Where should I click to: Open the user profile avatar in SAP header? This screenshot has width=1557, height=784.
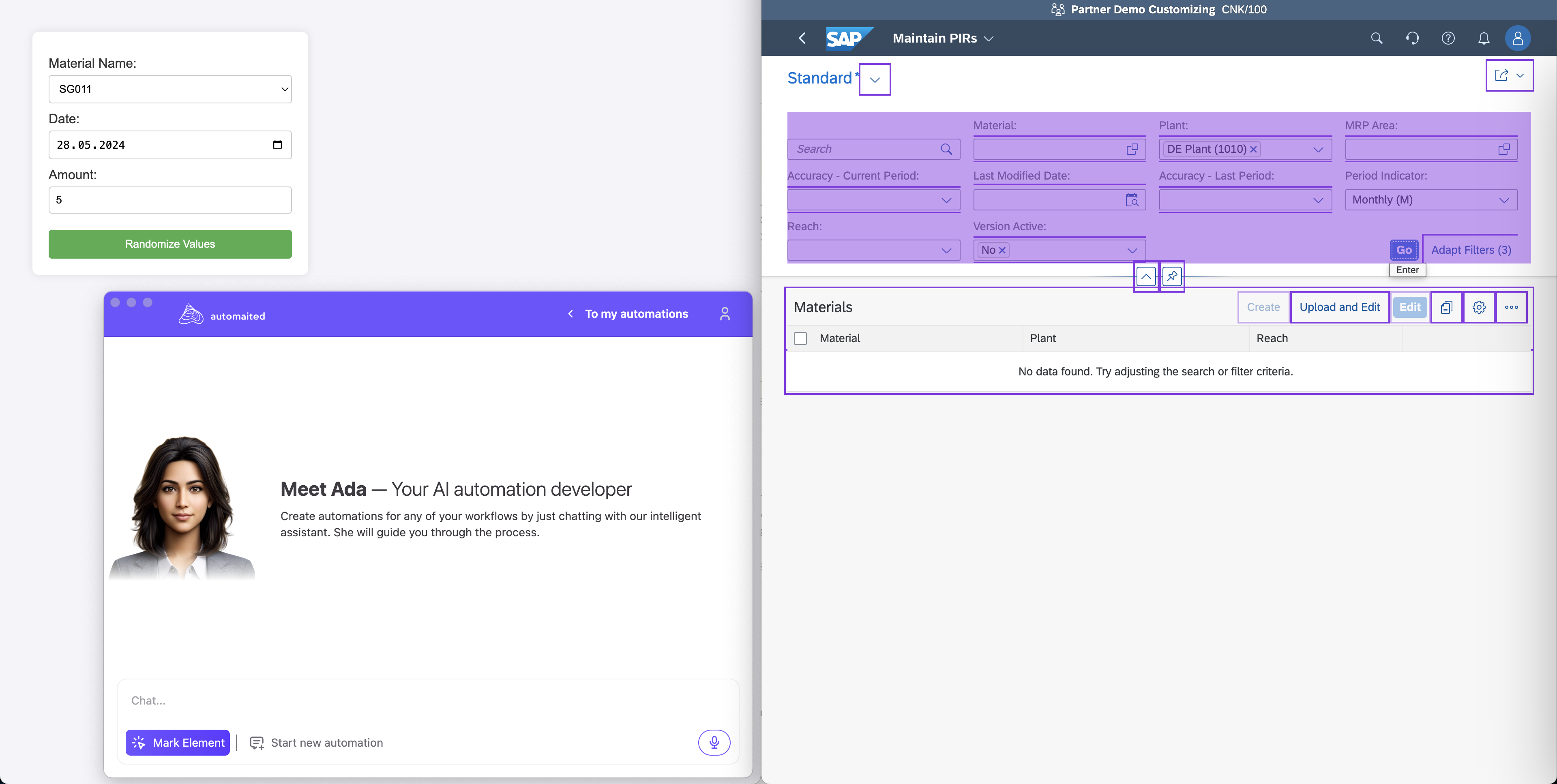click(1517, 38)
